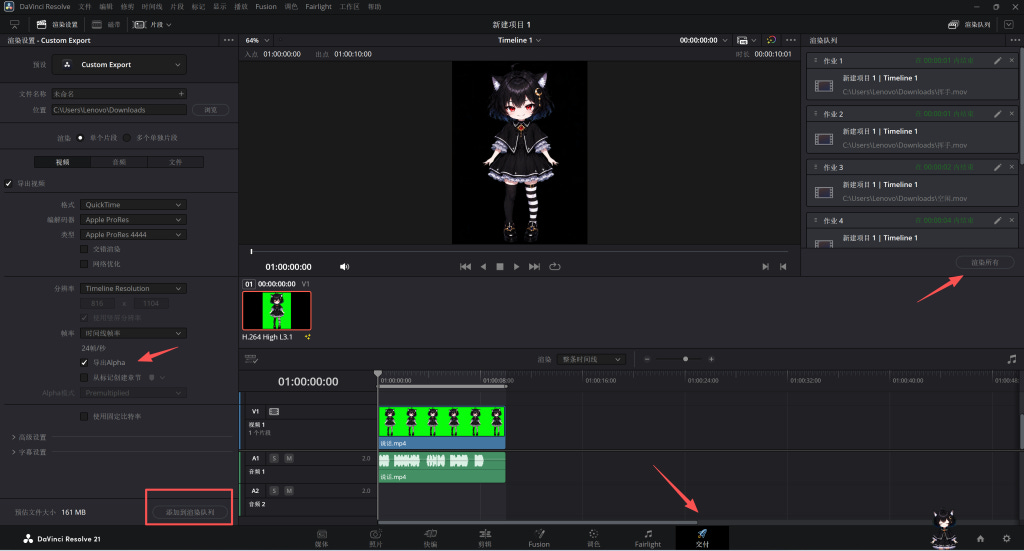
Task: Switch to the 调色 Color page
Action: tap(593, 539)
